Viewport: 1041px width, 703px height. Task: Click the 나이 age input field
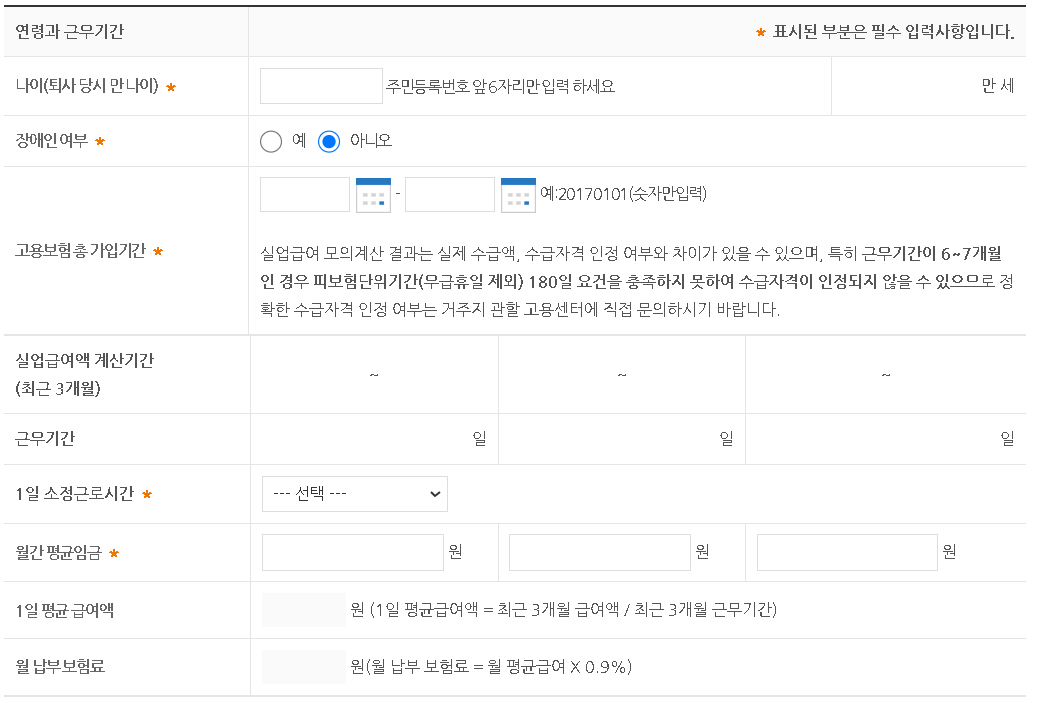click(x=320, y=85)
